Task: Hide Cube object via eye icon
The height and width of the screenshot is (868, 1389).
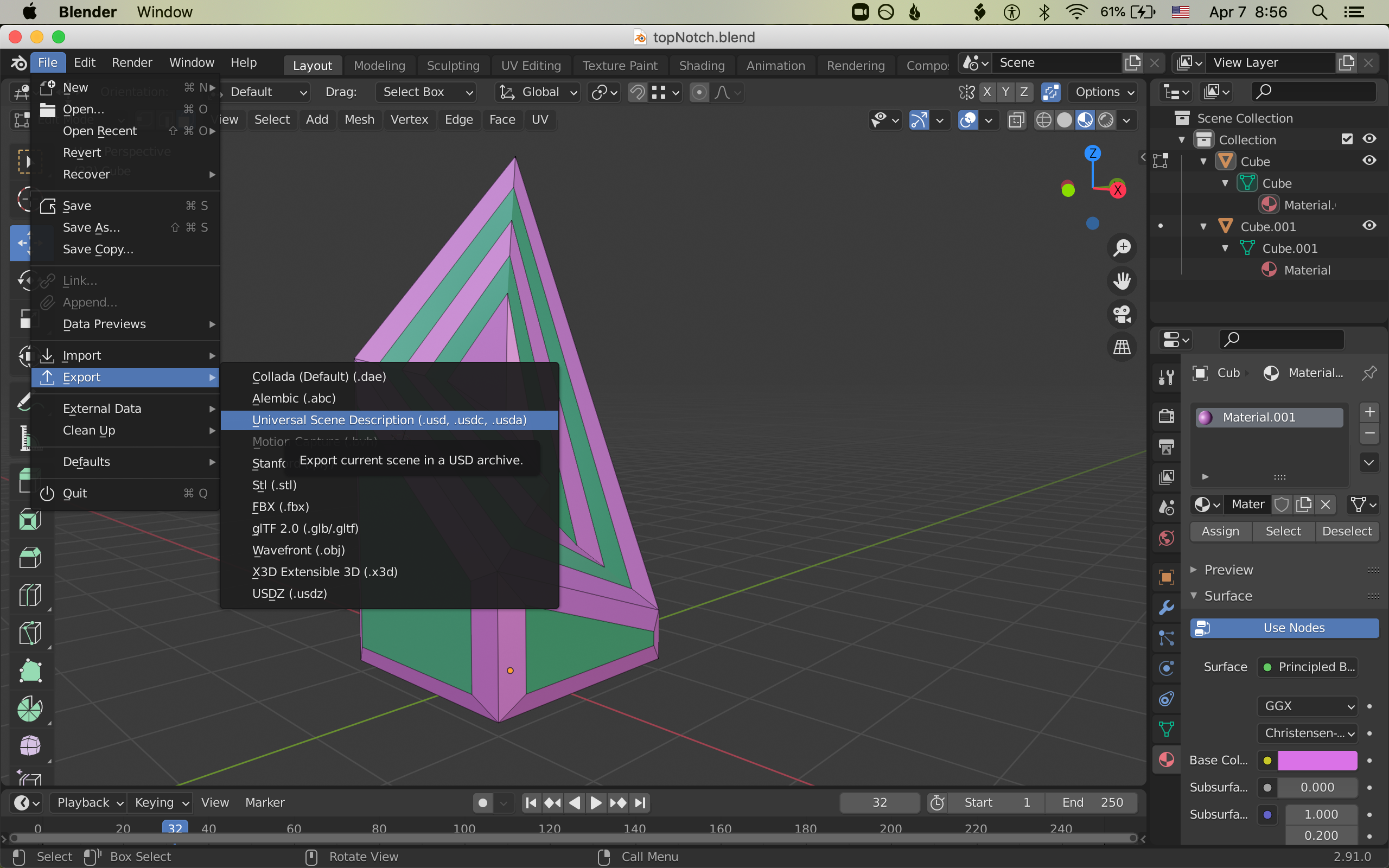Action: point(1369,161)
